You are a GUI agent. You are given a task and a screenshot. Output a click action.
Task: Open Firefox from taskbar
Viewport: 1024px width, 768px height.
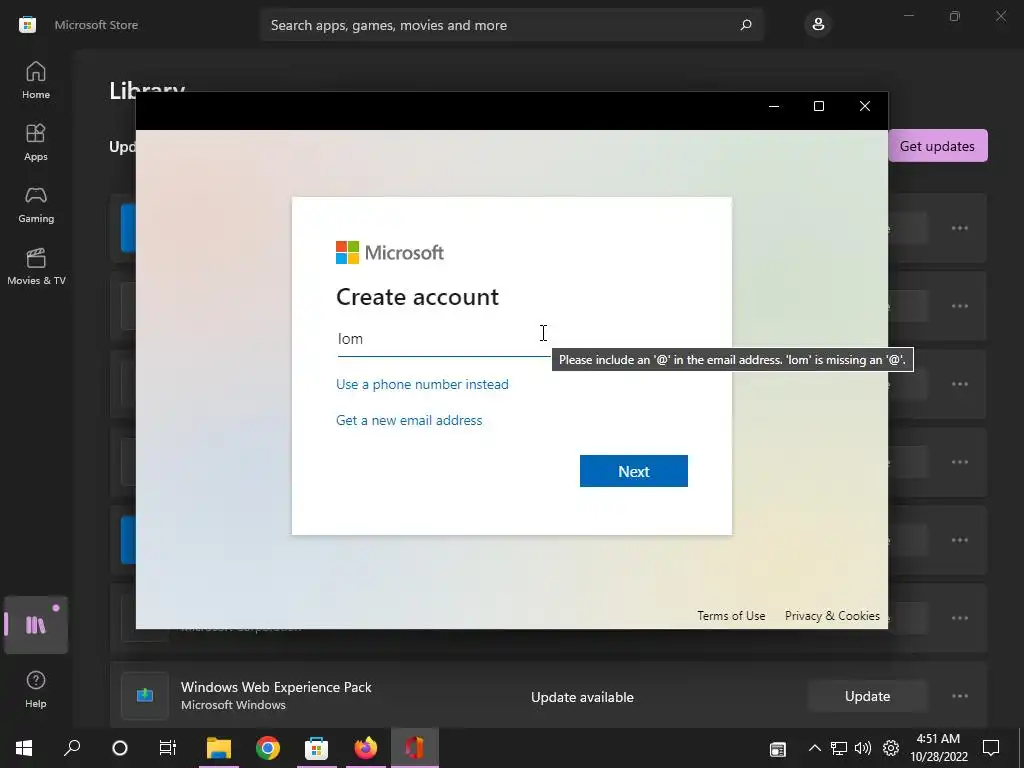pos(366,748)
